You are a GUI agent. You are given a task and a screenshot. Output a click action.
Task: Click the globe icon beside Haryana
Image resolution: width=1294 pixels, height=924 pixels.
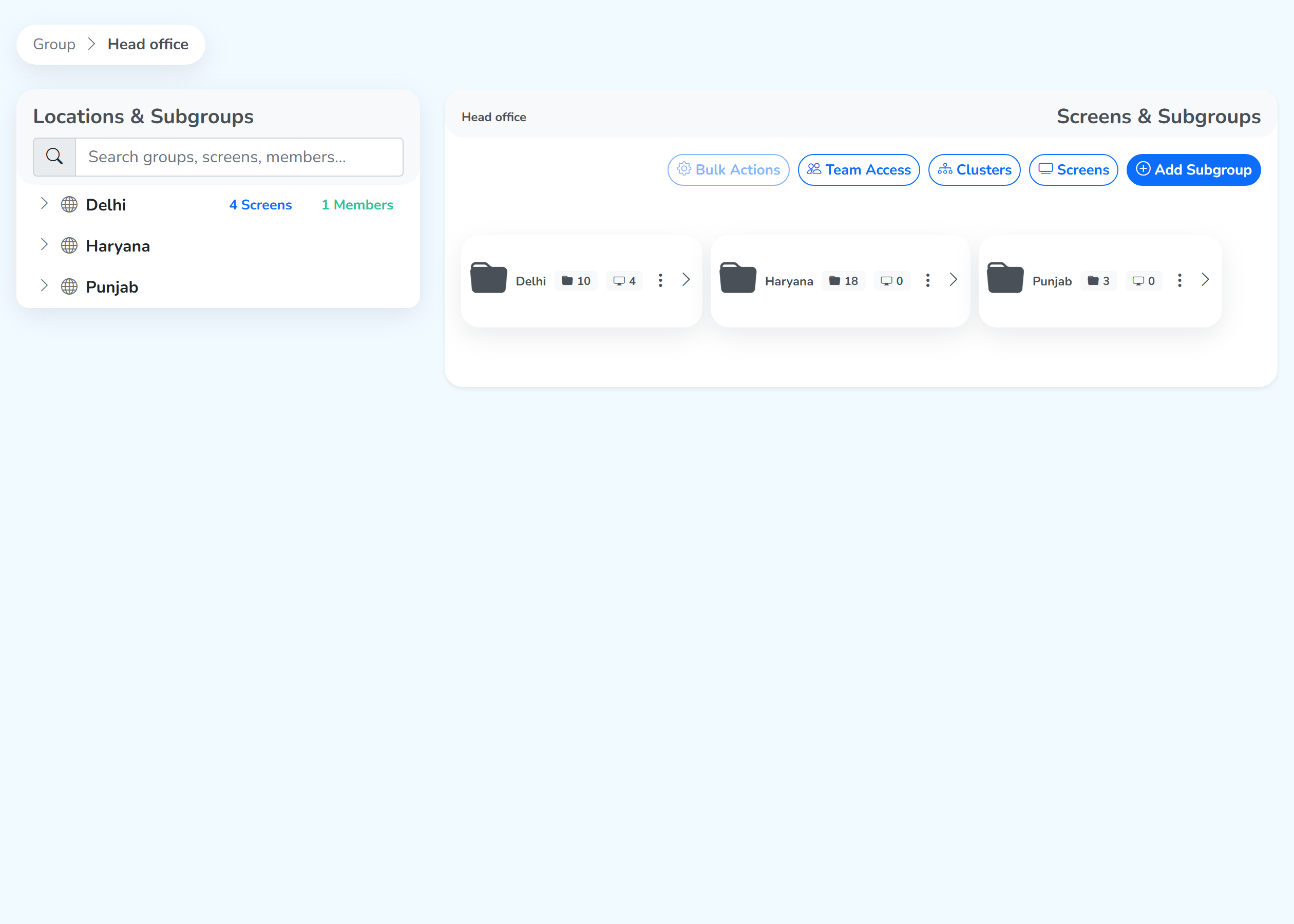pos(69,245)
